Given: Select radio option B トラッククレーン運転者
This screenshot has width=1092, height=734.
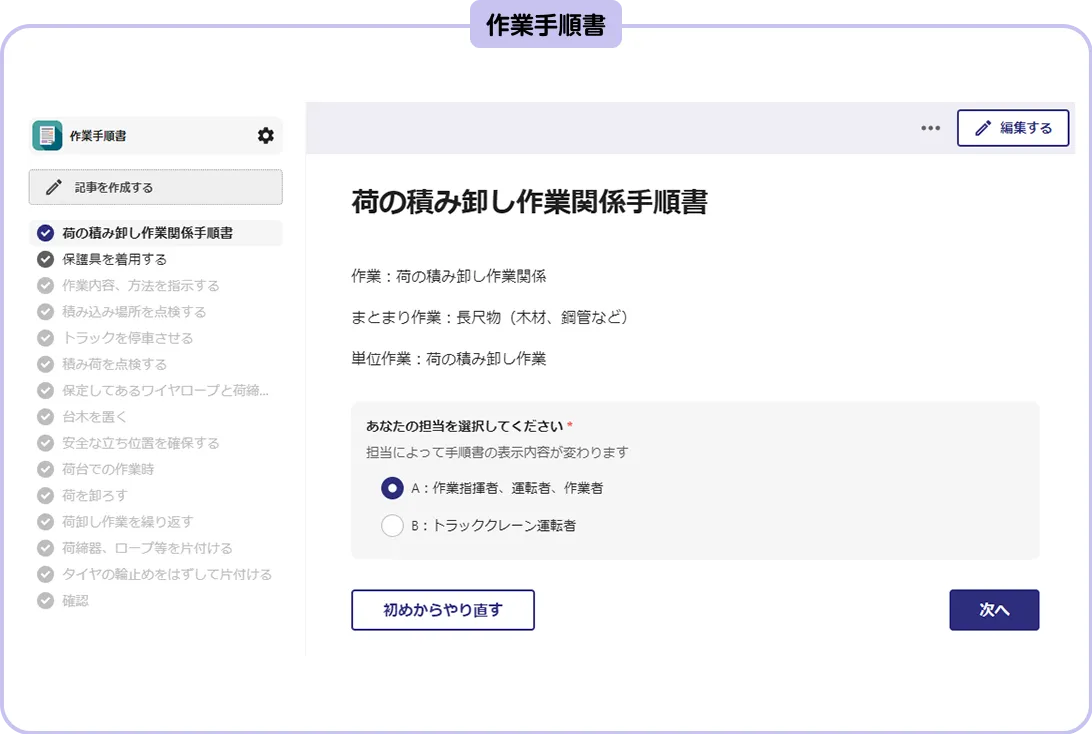Looking at the screenshot, I should (x=393, y=525).
